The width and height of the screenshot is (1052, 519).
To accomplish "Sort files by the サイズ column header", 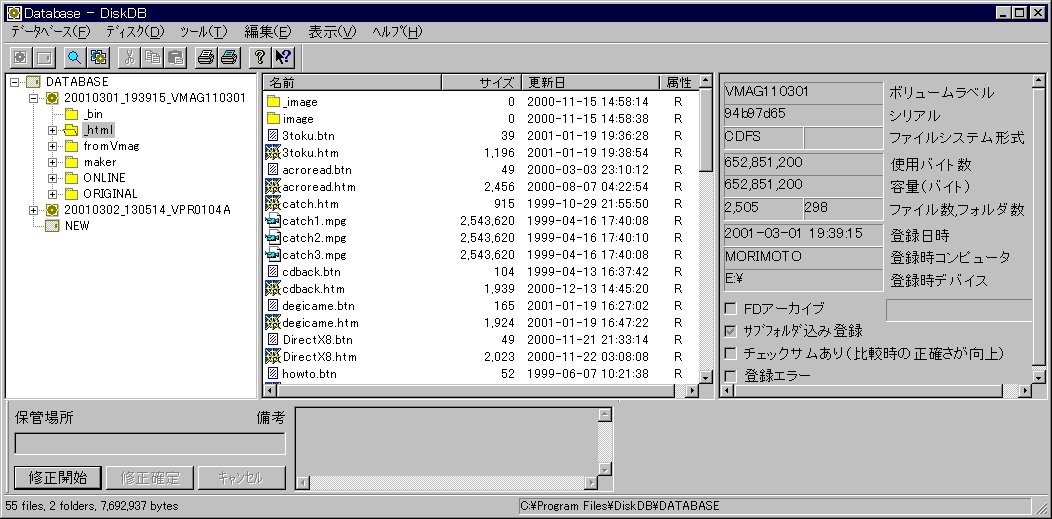I will click(479, 82).
